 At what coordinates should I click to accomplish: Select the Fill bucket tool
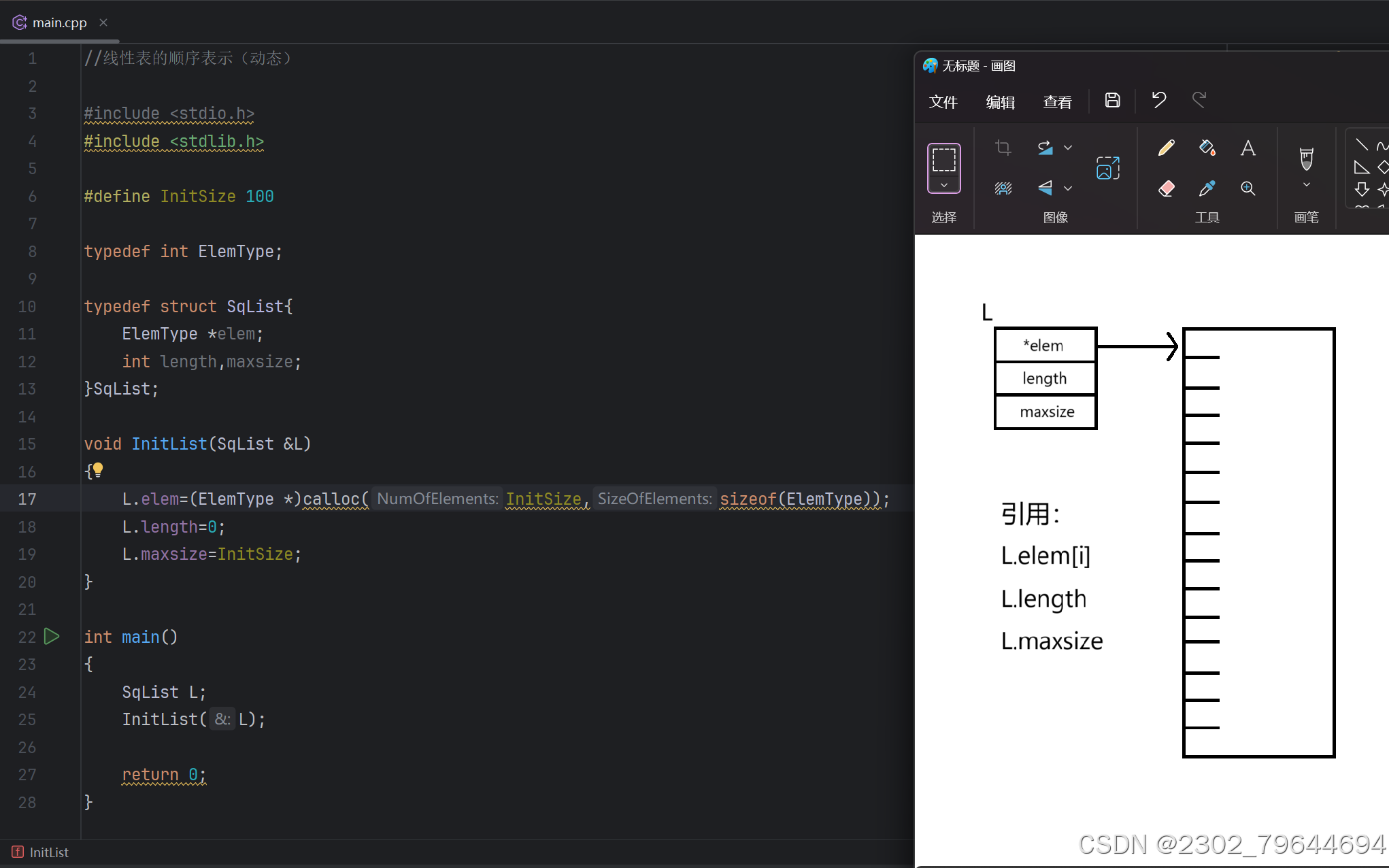[x=1207, y=148]
